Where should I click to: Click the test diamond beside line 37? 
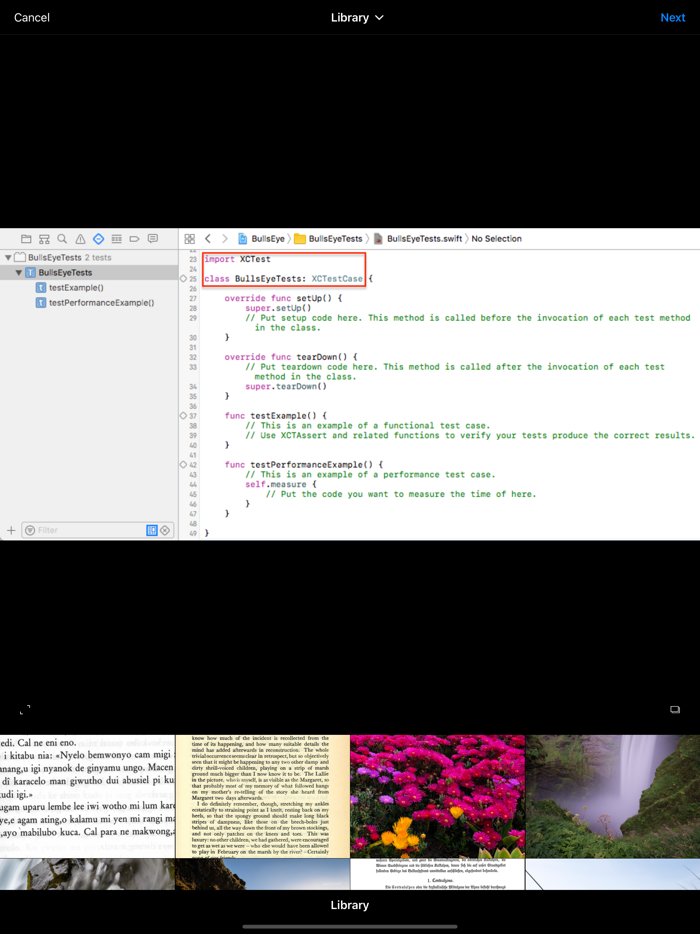[x=183, y=416]
